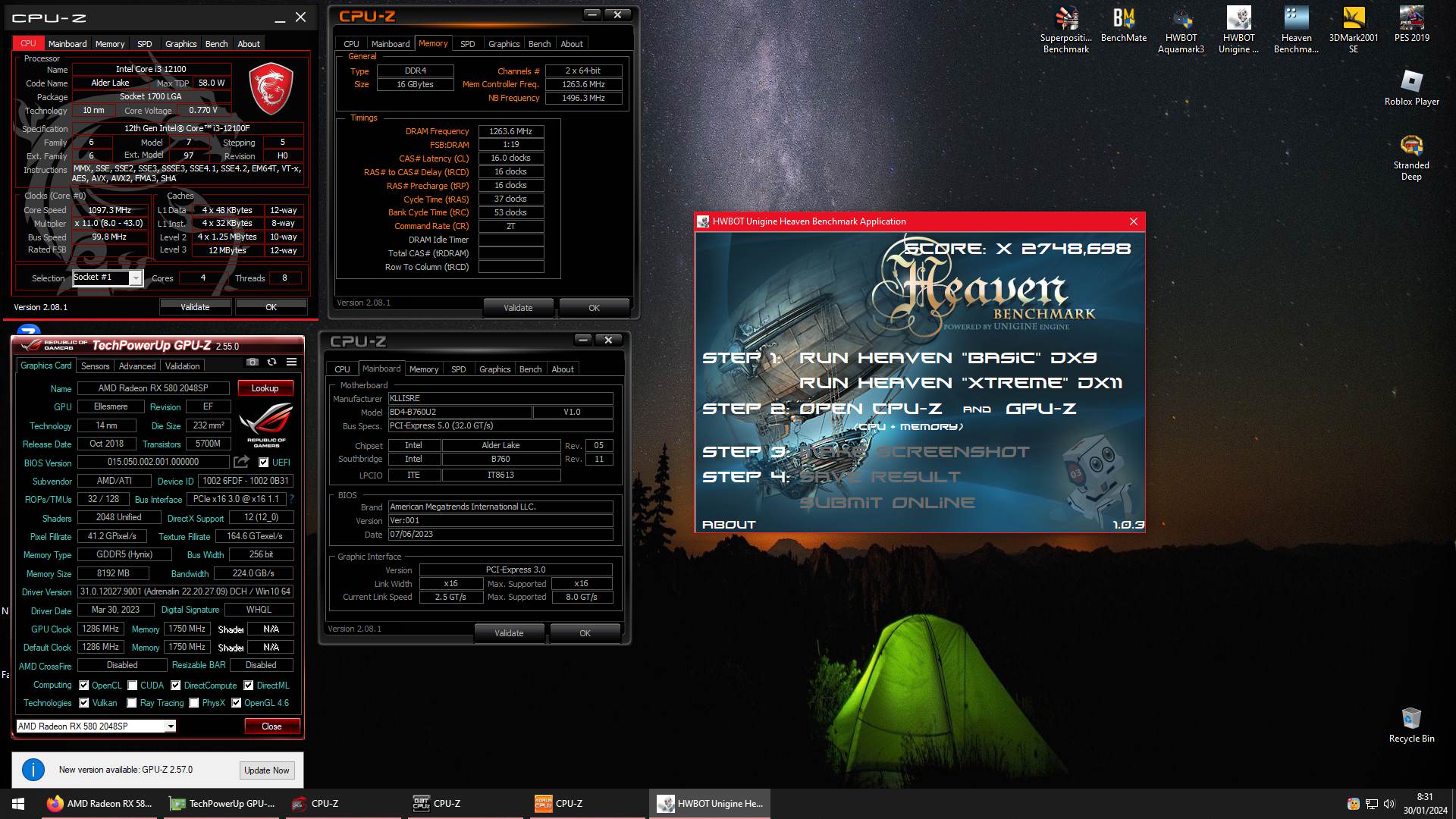
Task: Click the ROG logo in GPU-Z
Action: [266, 425]
